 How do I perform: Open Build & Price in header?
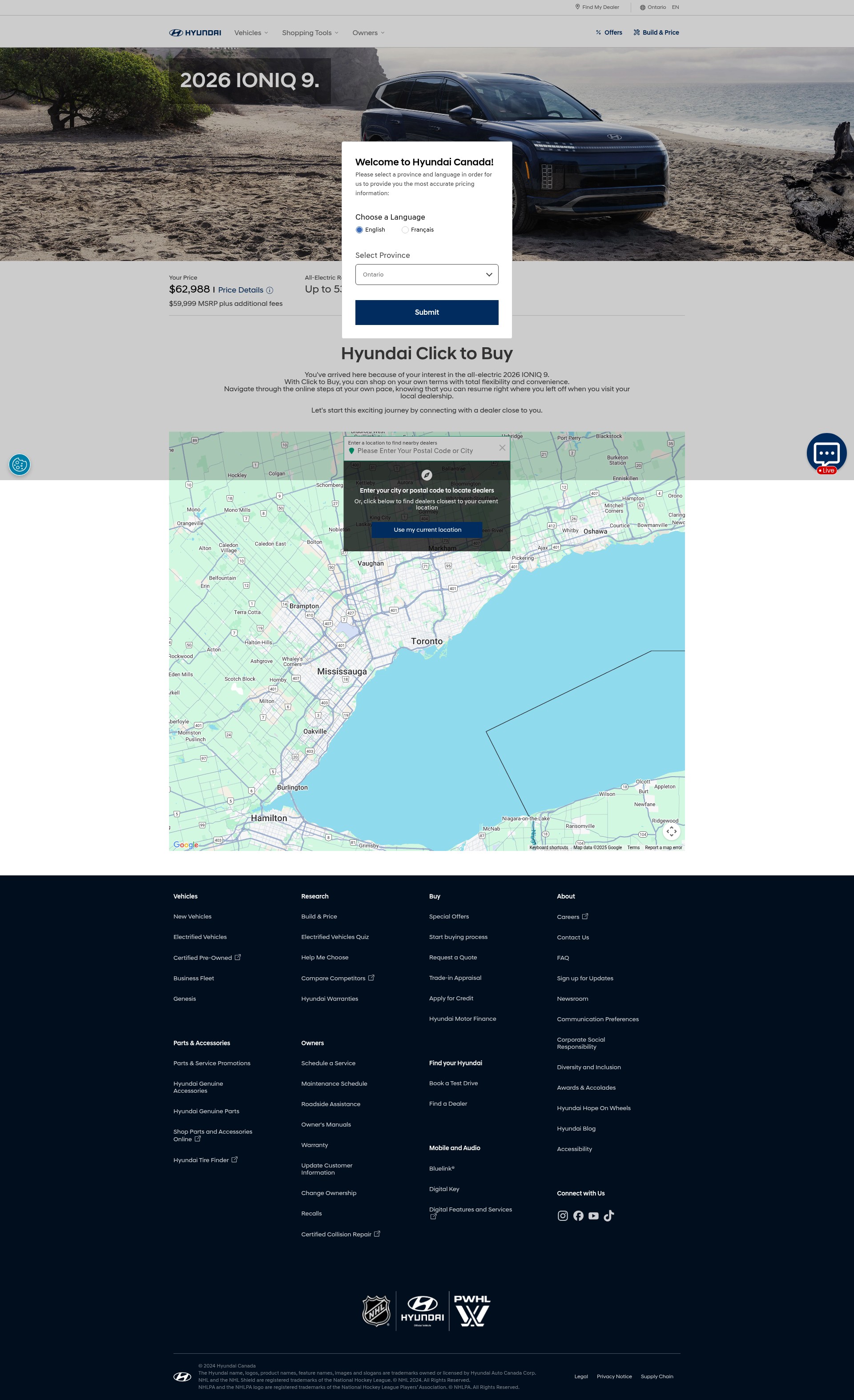point(656,32)
